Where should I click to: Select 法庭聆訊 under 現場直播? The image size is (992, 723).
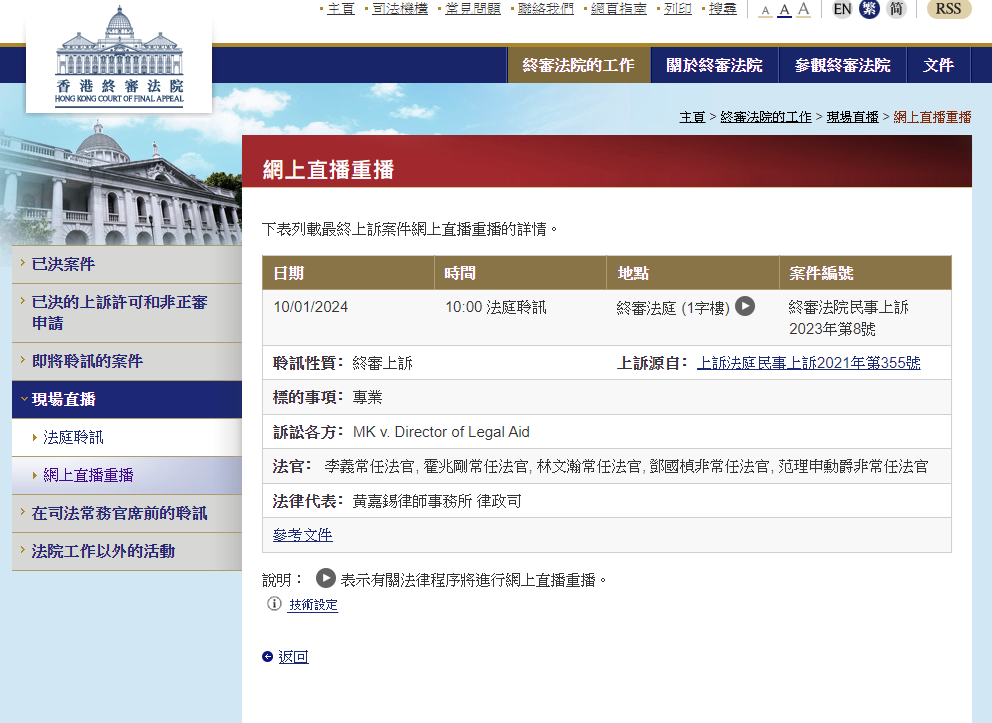coord(73,437)
